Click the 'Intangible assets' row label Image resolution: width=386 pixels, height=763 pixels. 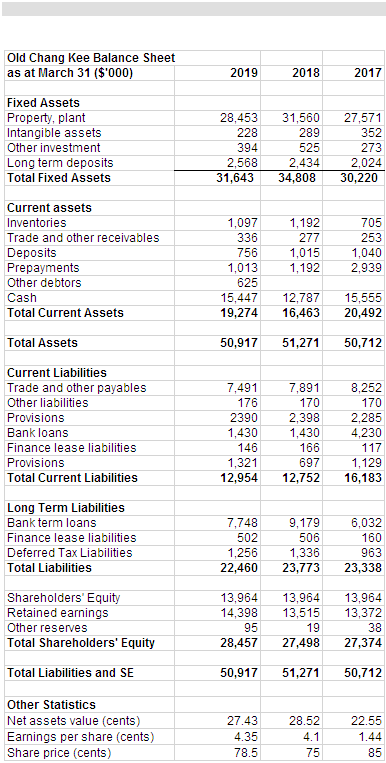[x=54, y=133]
